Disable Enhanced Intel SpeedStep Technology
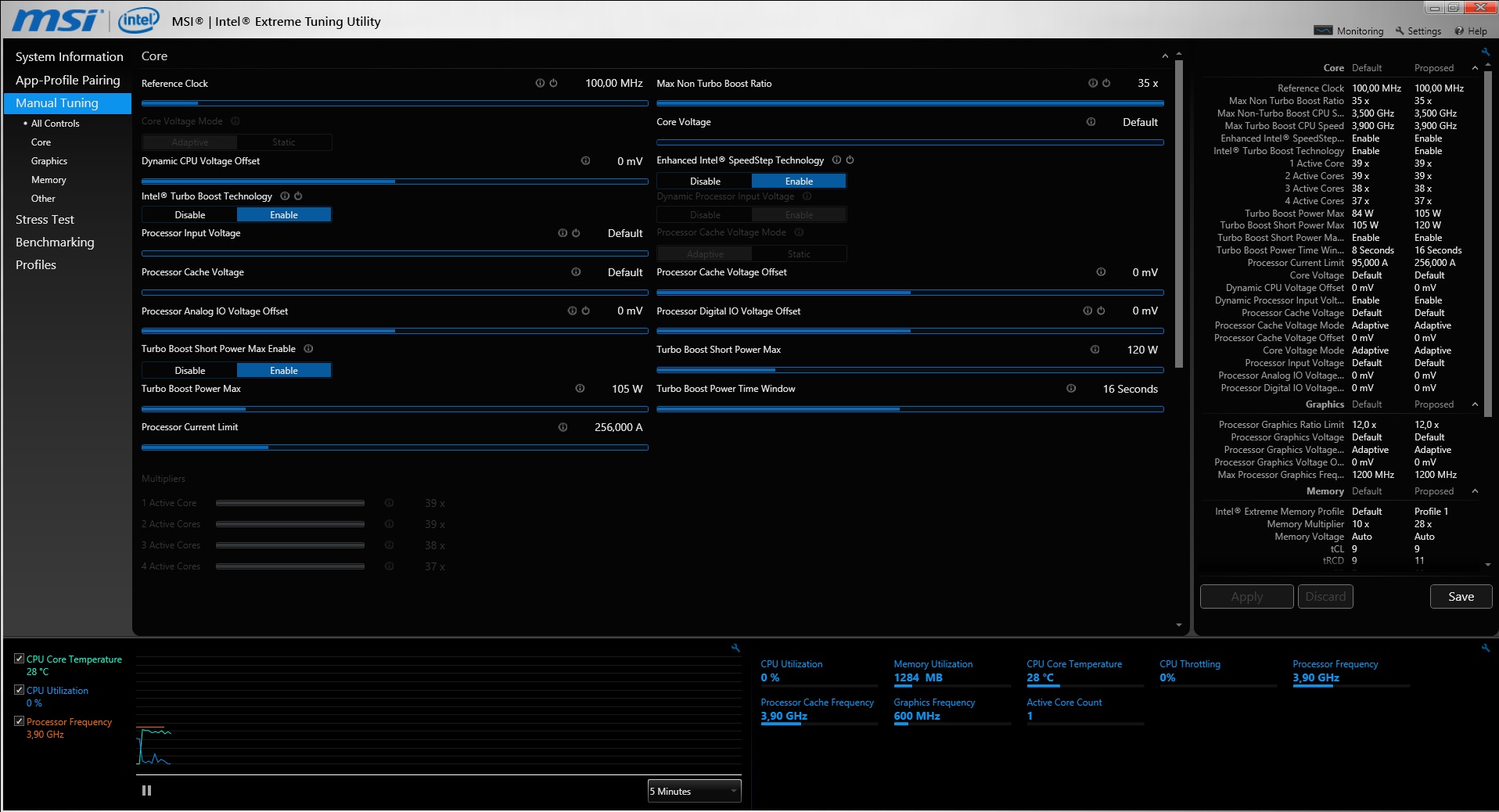Viewport: 1499px width, 812px height. 705,181
